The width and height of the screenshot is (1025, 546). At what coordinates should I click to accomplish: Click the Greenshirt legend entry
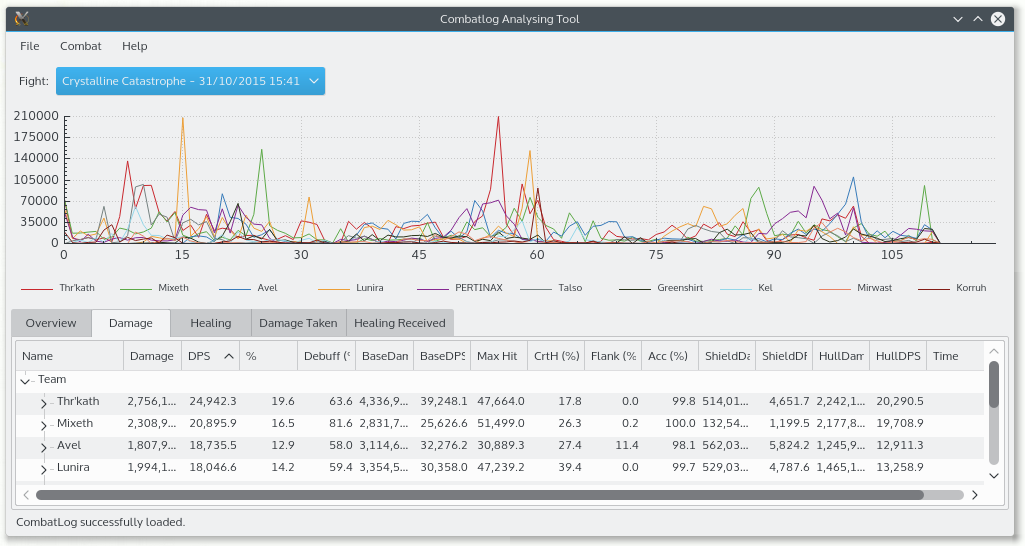click(661, 288)
